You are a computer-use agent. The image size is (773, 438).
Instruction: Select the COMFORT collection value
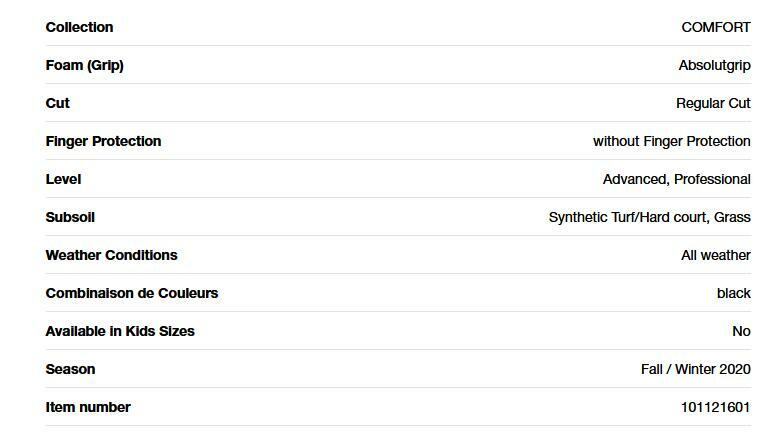click(715, 27)
